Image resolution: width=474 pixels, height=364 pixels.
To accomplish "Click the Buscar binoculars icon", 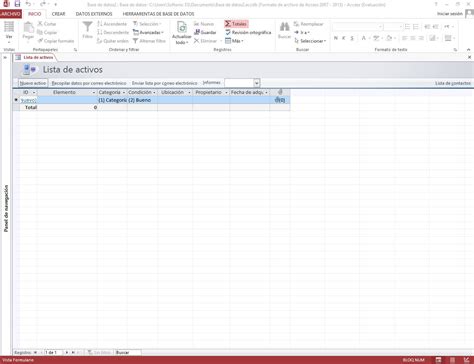I will [284, 27].
